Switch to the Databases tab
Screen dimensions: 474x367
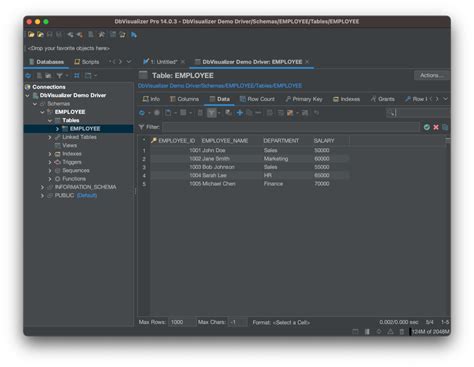[x=46, y=62]
